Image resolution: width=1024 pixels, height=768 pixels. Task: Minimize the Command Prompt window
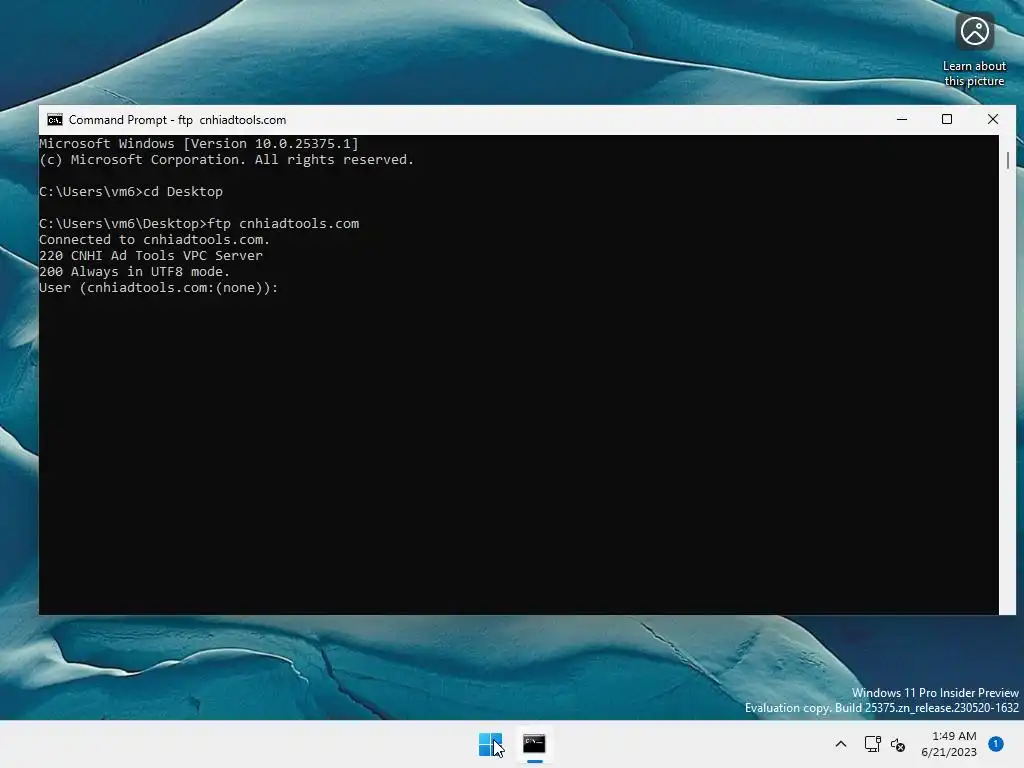(902, 120)
